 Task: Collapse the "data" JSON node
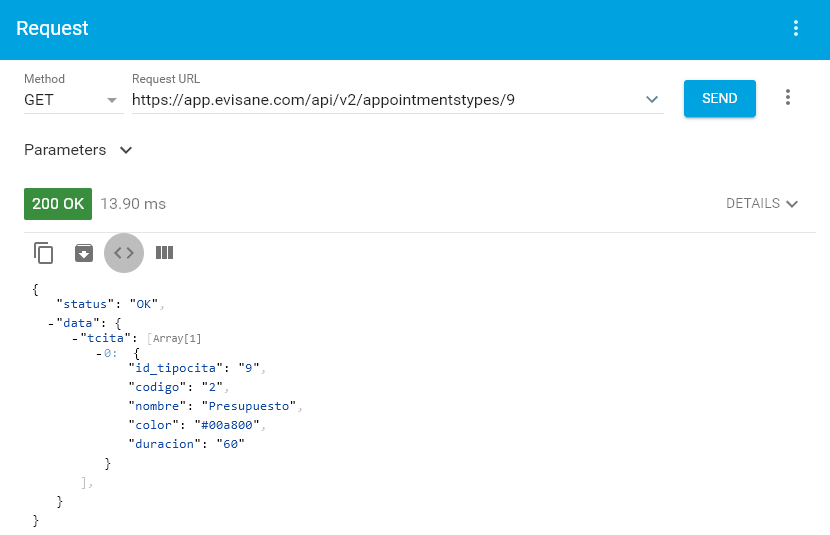tap(50, 324)
